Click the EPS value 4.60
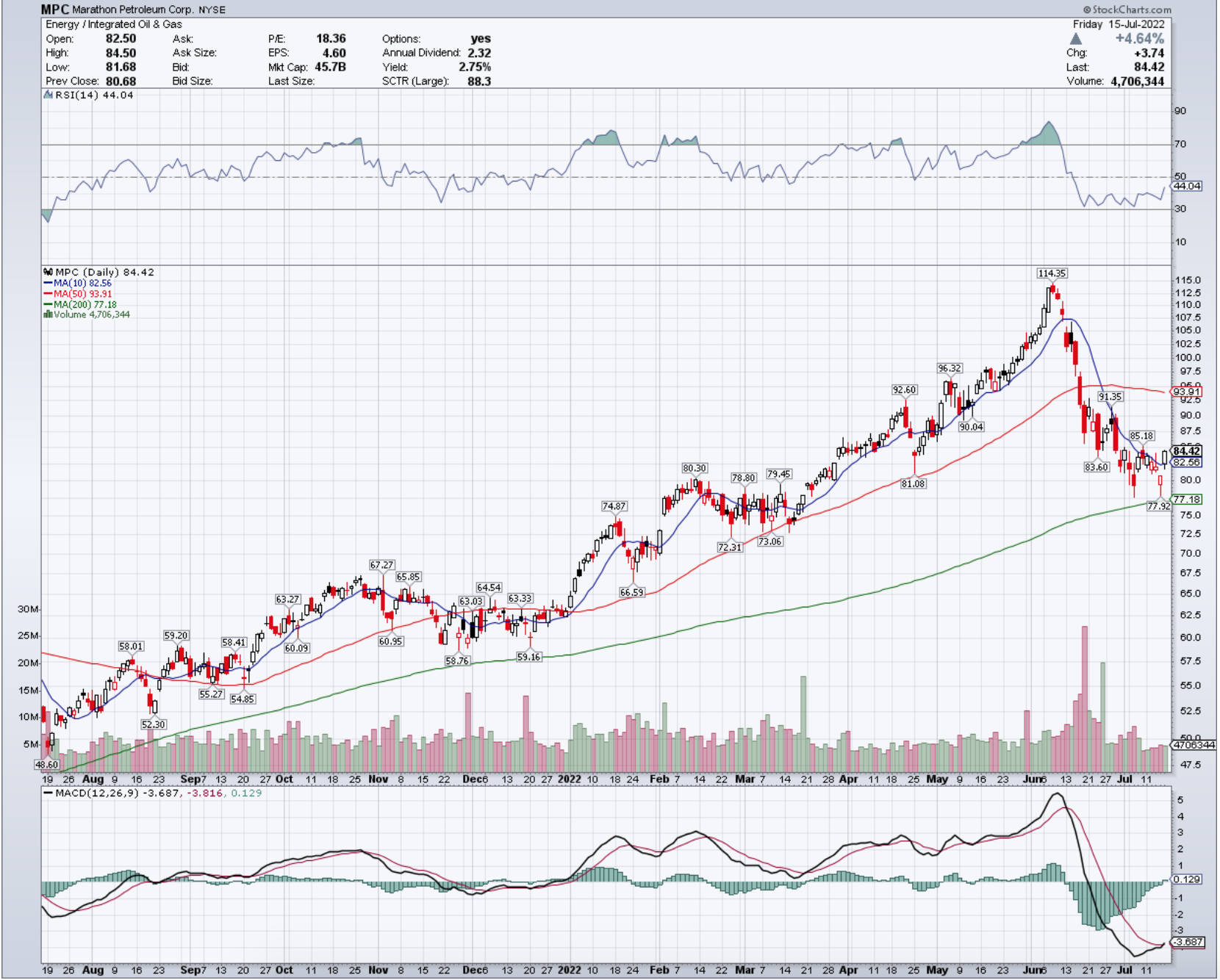1220x980 pixels. pos(334,53)
